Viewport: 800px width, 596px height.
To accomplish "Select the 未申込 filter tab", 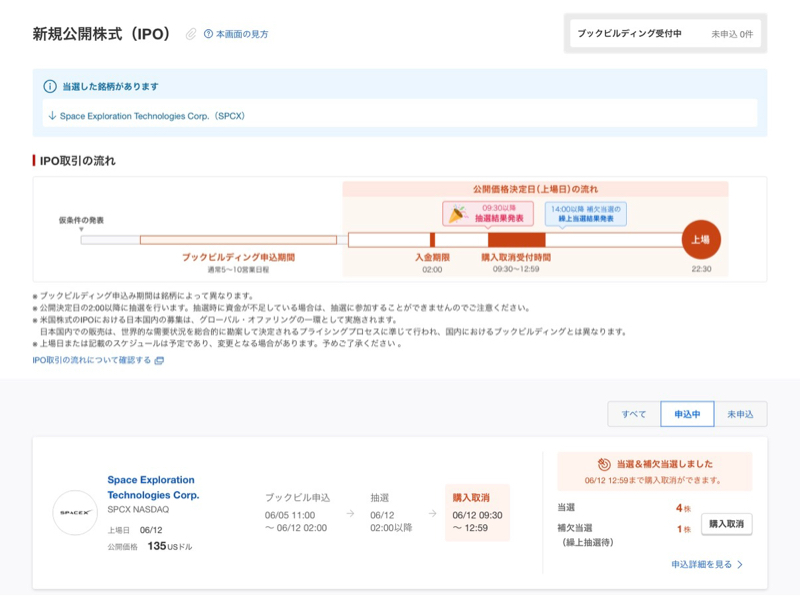I will pos(740,414).
